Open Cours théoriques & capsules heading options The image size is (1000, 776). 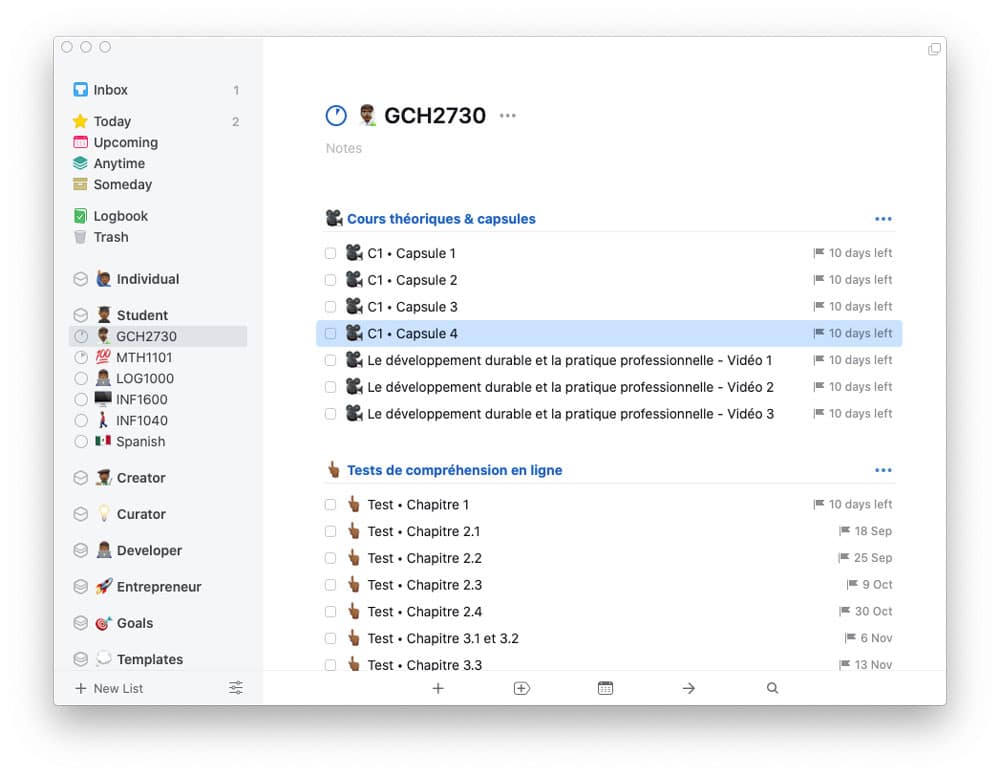click(883, 219)
